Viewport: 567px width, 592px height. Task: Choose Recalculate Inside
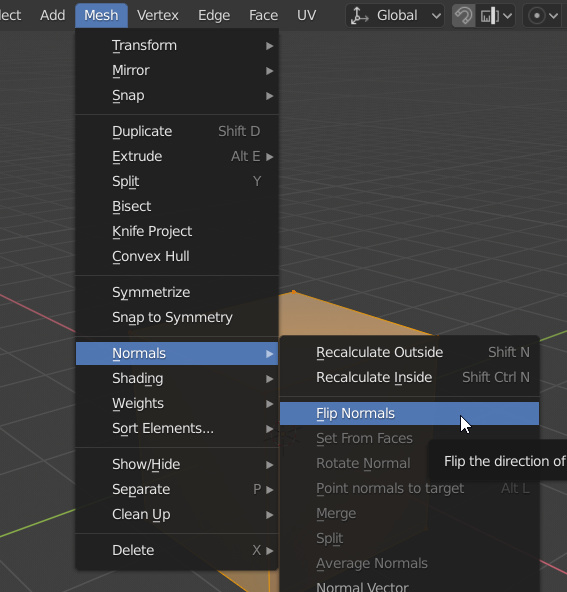[x=409, y=377]
